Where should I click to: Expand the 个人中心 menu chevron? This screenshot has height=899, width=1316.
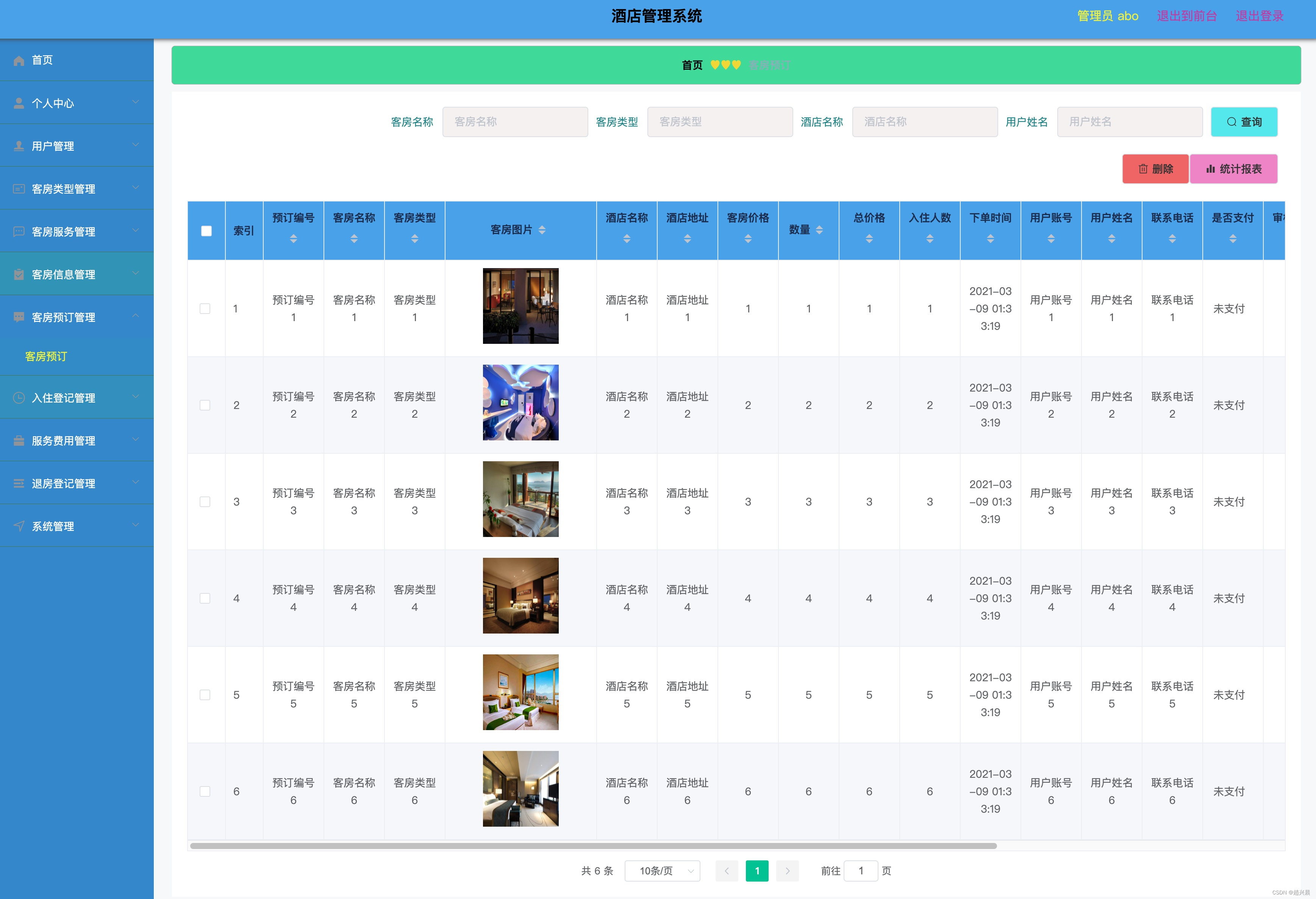[x=135, y=102]
